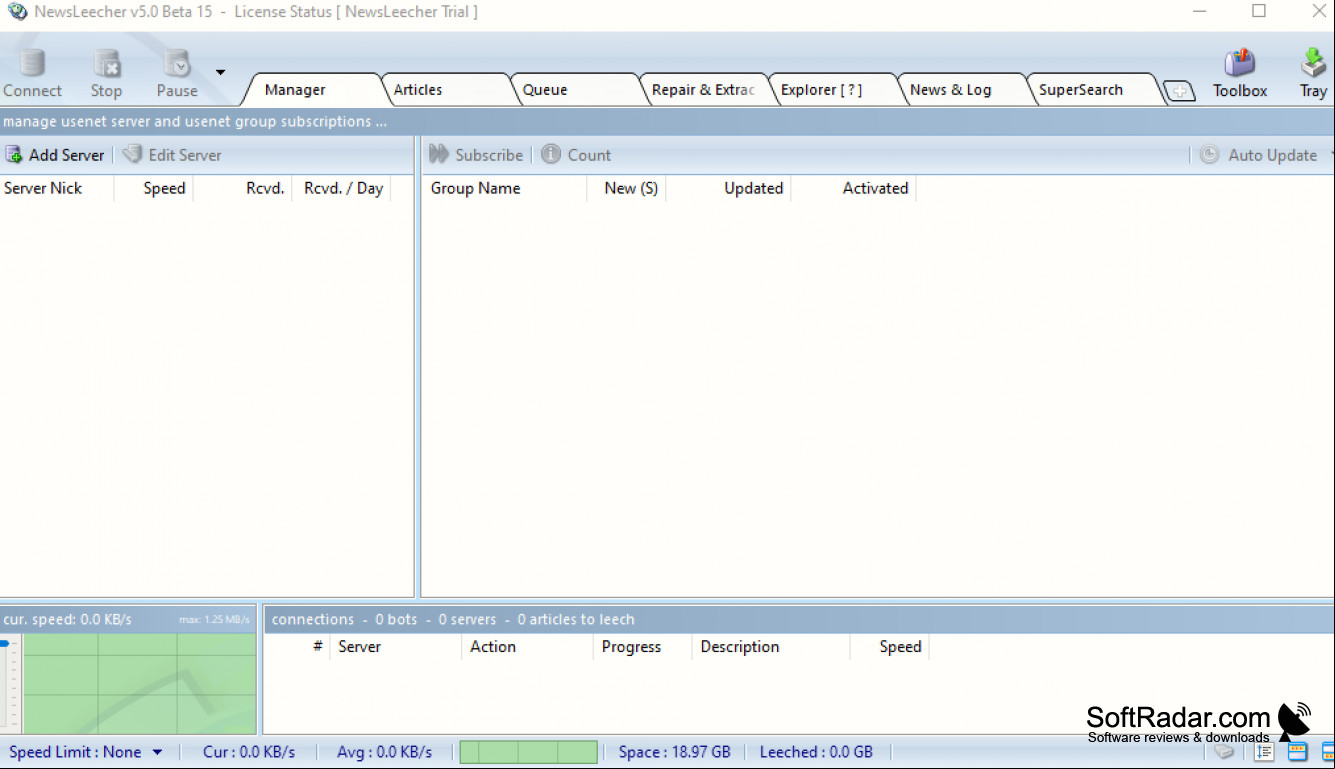
Task: Send NewsLeecher to the Tray
Action: coord(1313,73)
